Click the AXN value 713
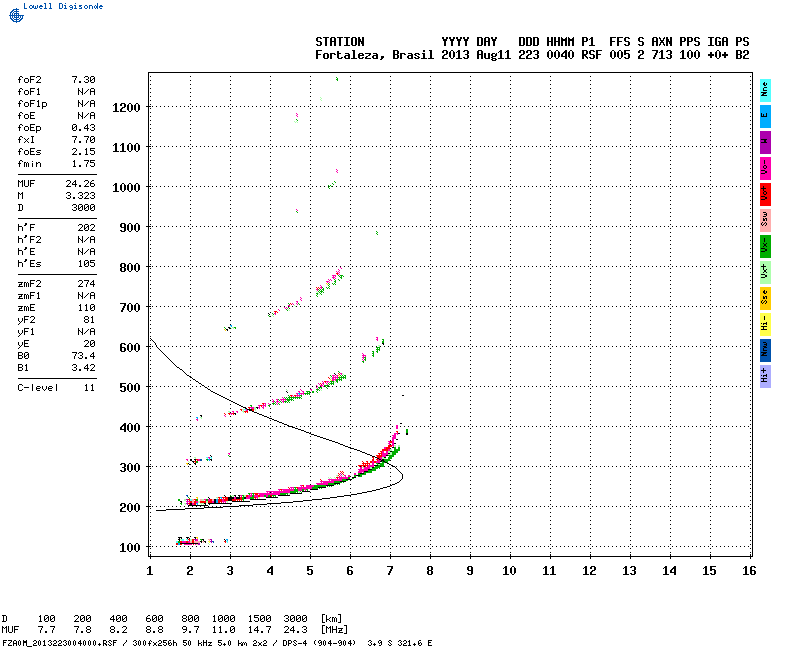800x650 pixels. (x=662, y=55)
